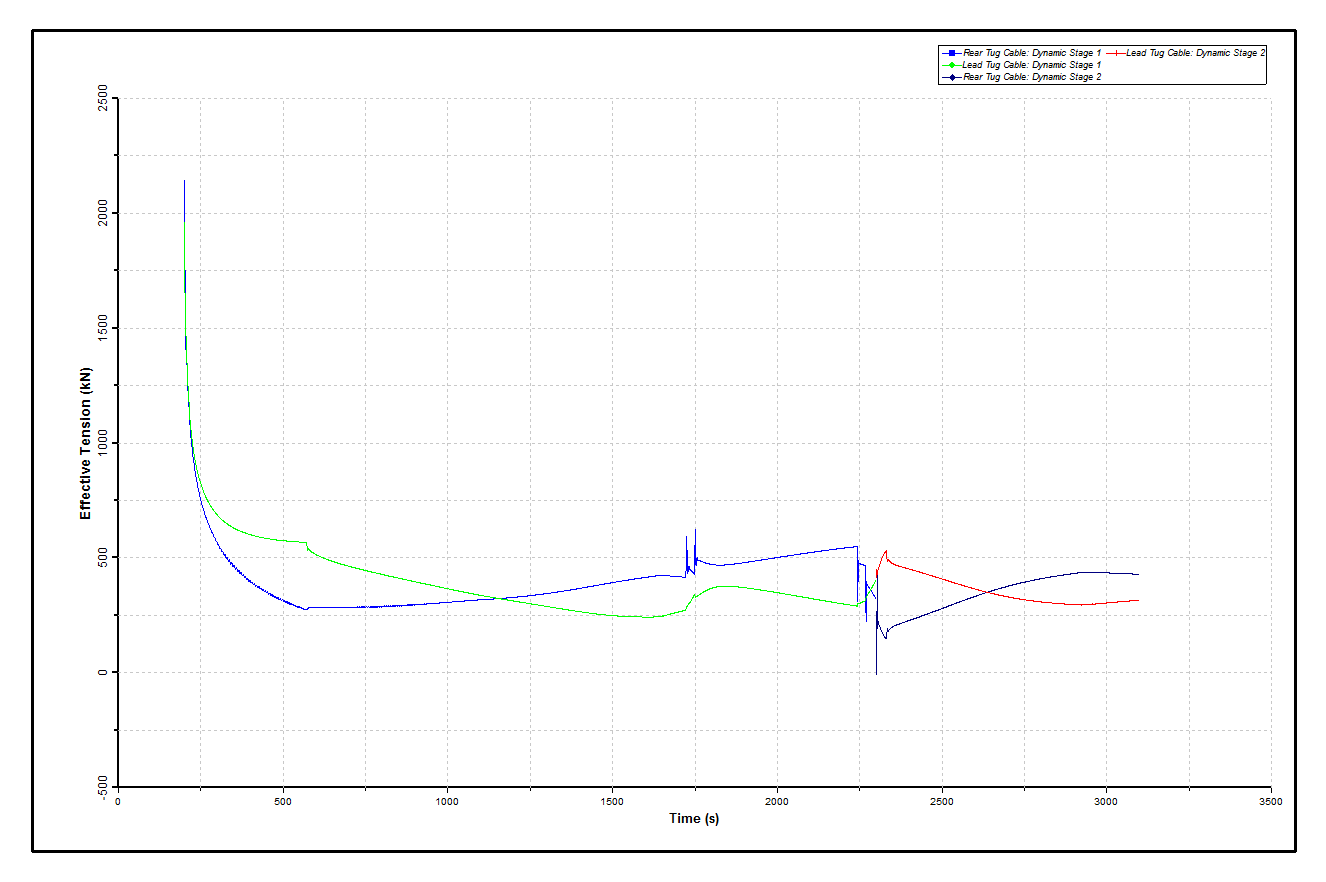
Task: Click the 2500 tick label on the time axis
Action: click(942, 802)
